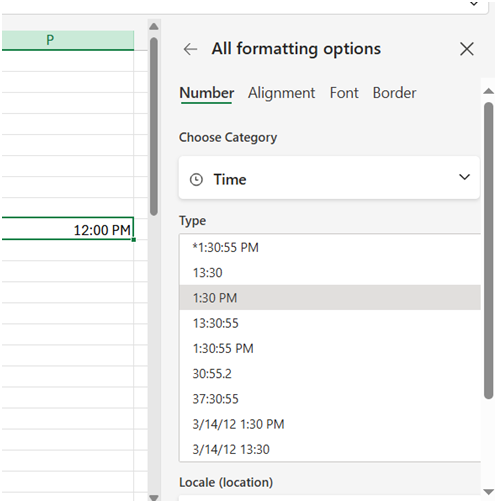The width and height of the screenshot is (497, 503).
Task: Switch to the Alignment tab
Action: (x=281, y=93)
